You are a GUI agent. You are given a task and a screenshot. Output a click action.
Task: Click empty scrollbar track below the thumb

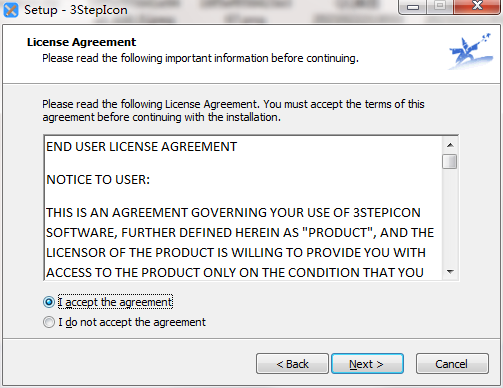click(450, 217)
